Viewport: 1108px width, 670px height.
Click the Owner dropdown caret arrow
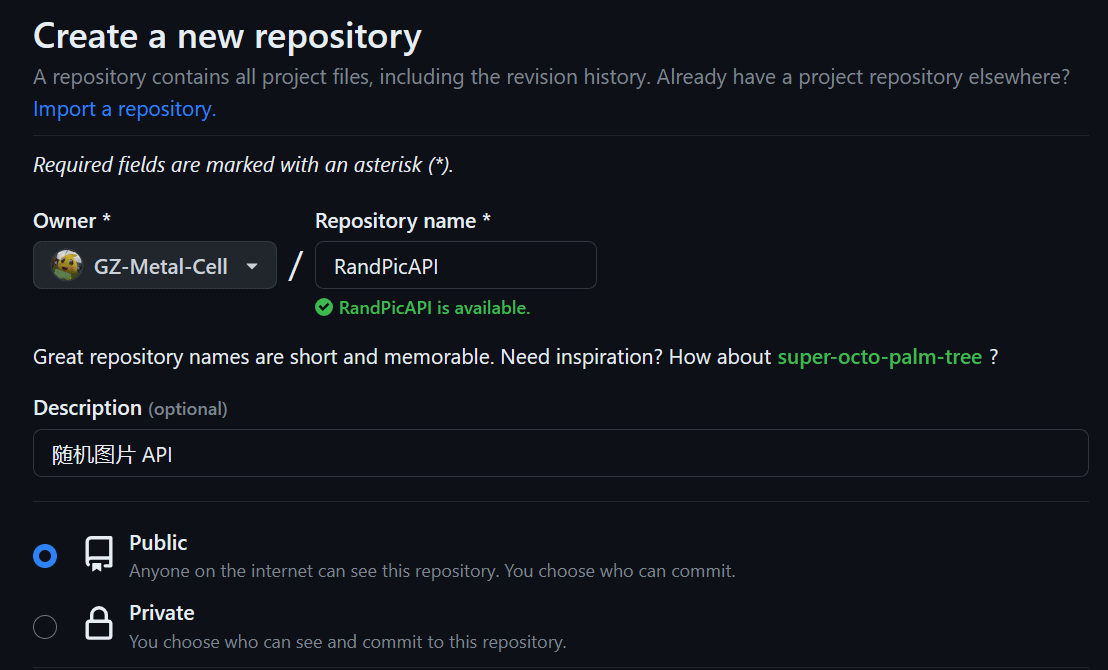point(252,266)
